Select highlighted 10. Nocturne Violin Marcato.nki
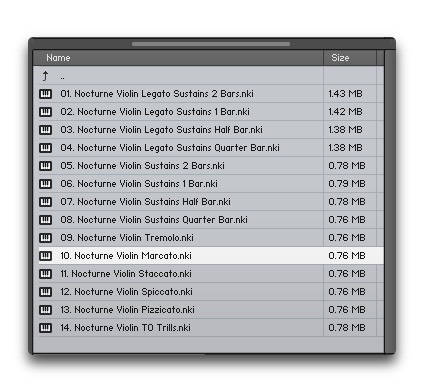The image size is (424, 391). [x=126, y=256]
